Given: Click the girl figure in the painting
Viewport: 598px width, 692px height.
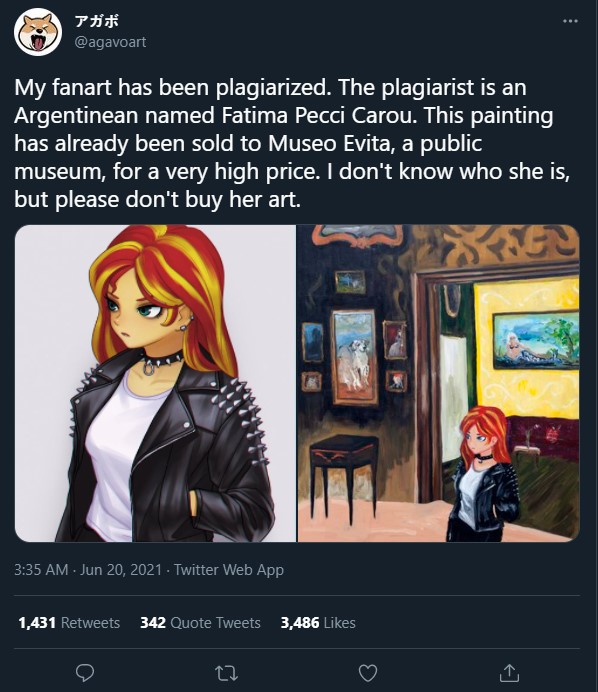Looking at the screenshot, I should tap(483, 474).
